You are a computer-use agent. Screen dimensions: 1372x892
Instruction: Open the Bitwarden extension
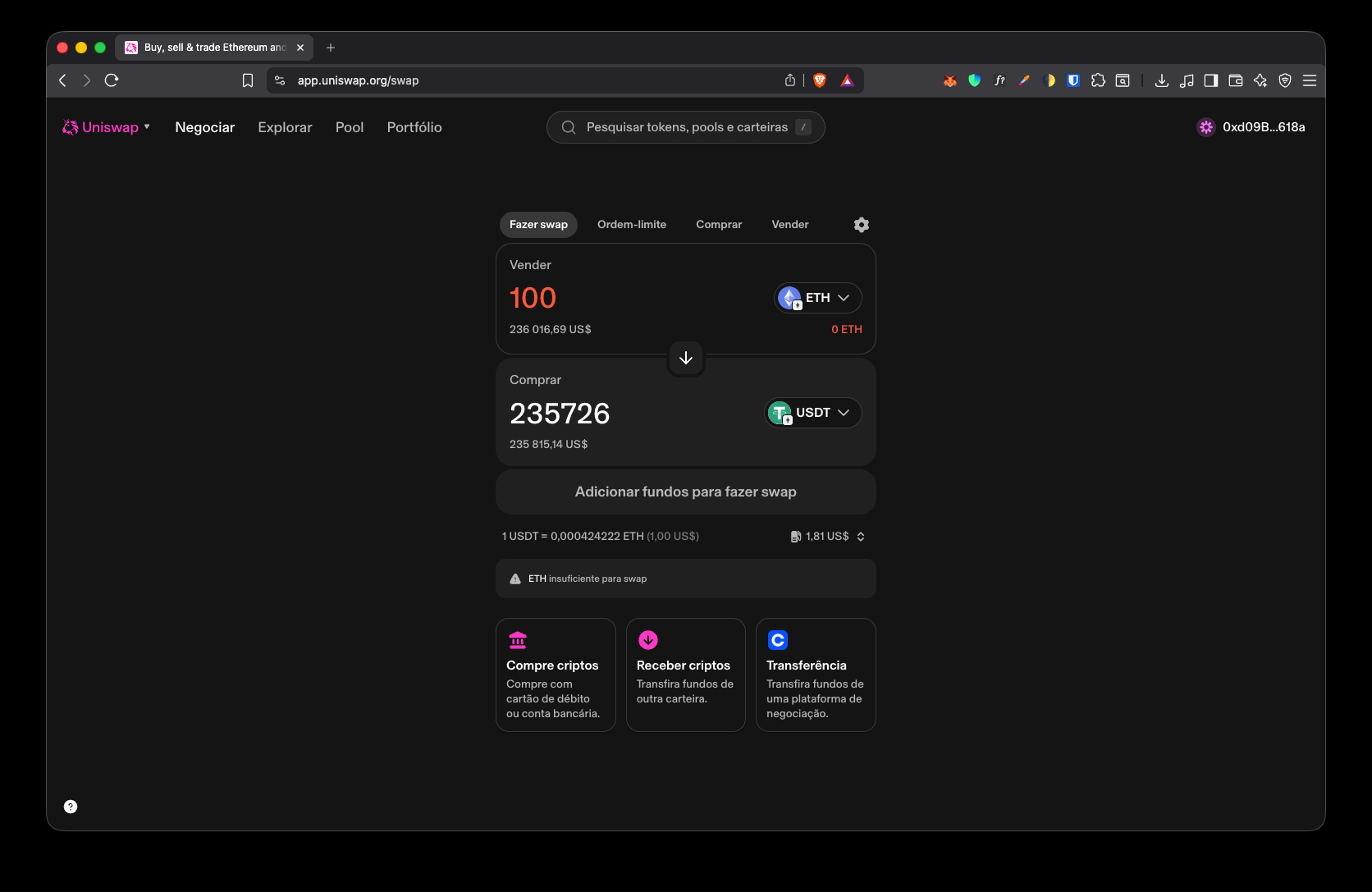pyautogui.click(x=1073, y=80)
